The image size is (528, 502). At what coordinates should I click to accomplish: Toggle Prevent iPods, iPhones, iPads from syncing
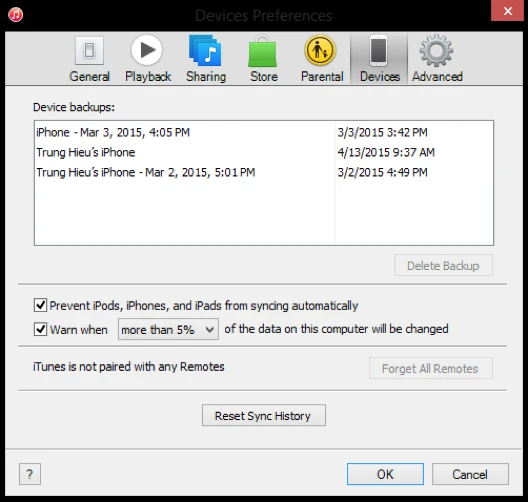pos(40,305)
